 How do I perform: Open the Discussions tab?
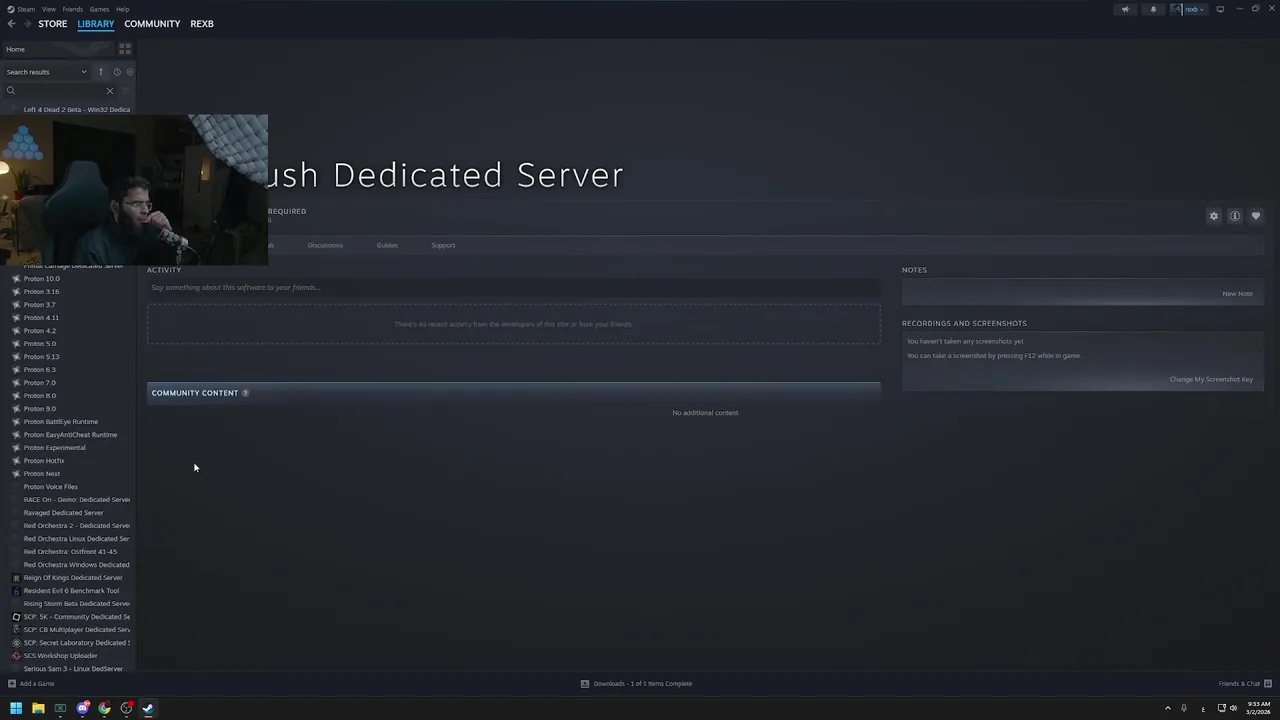(325, 245)
